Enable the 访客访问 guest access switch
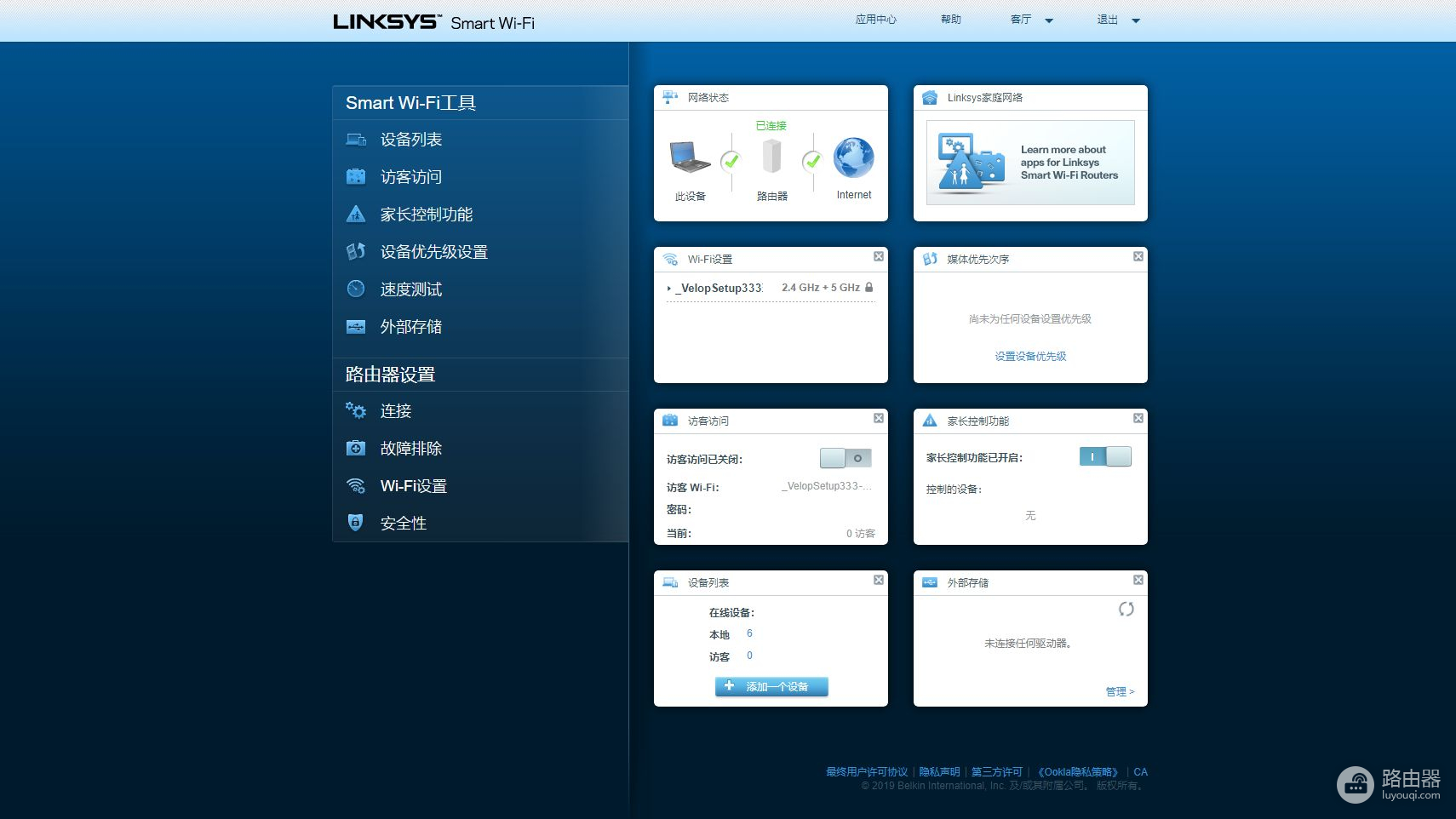The image size is (1456, 819). [846, 459]
